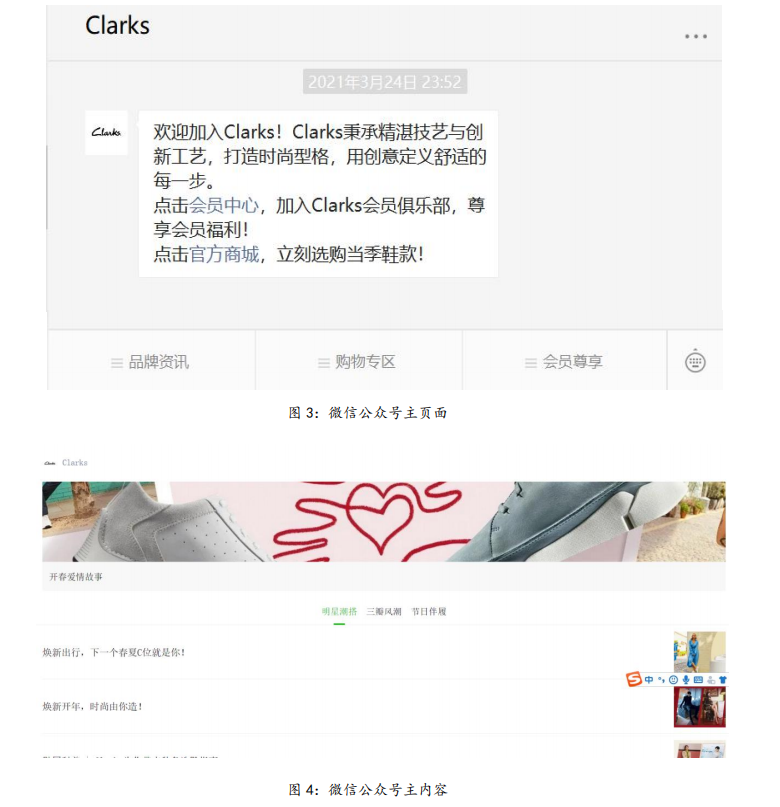Expand the 购物专区 bottom menu
The image size is (780, 807).
click(359, 362)
